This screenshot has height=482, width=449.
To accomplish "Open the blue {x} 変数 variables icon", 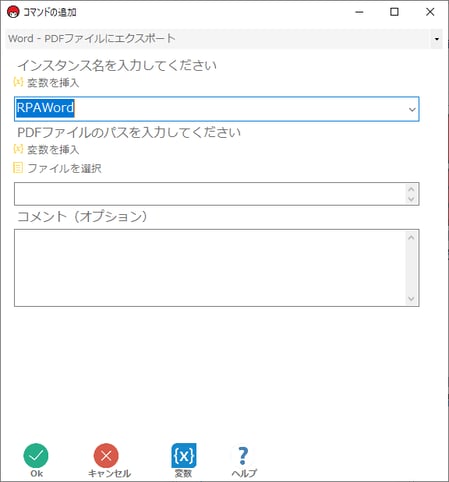I will pyautogui.click(x=184, y=456).
